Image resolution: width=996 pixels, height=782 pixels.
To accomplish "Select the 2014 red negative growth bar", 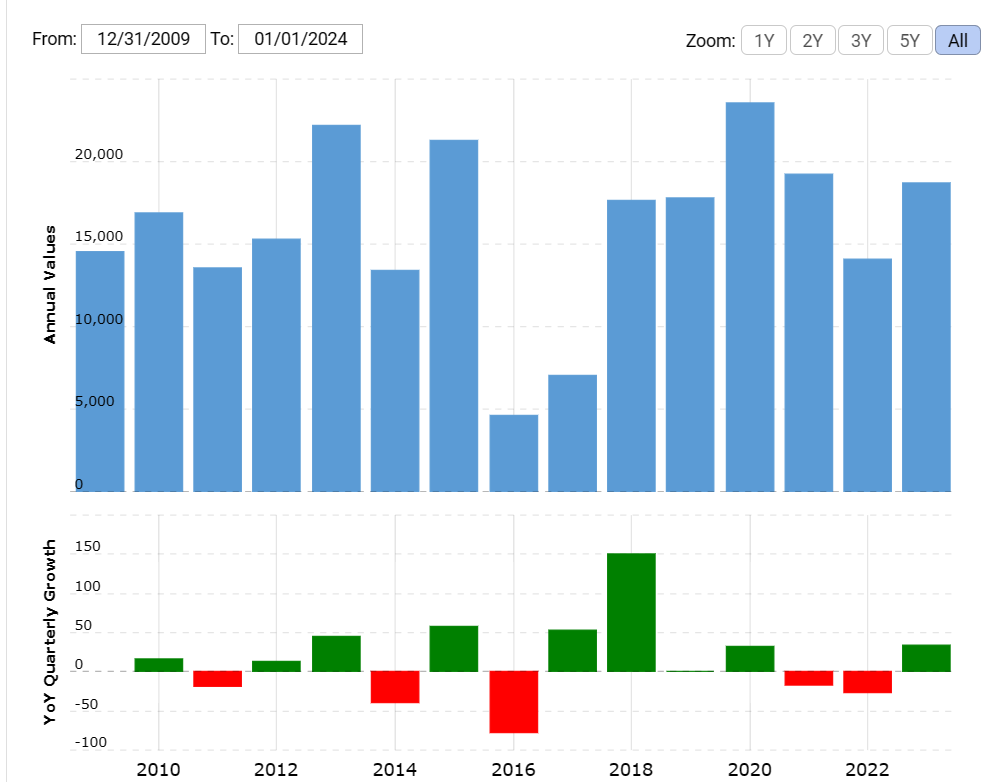I will point(395,687).
